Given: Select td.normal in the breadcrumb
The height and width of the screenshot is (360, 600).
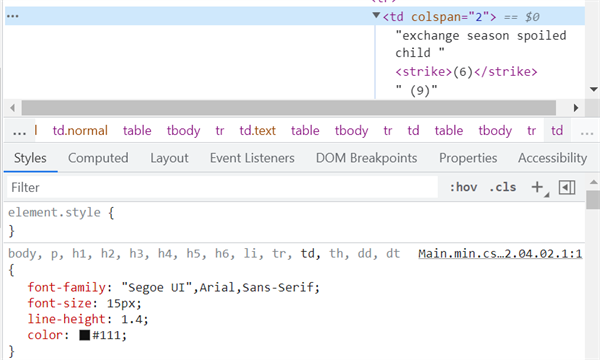Looking at the screenshot, I should coord(80,131).
